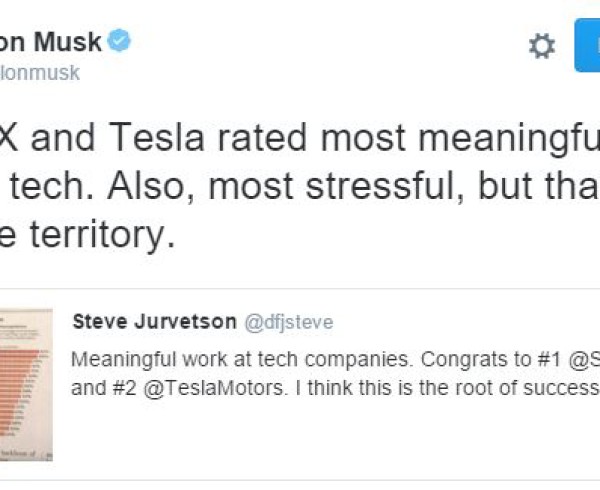Click the first line of Musk's tweet
Viewport: 600px width, 490px height.
click(300, 138)
